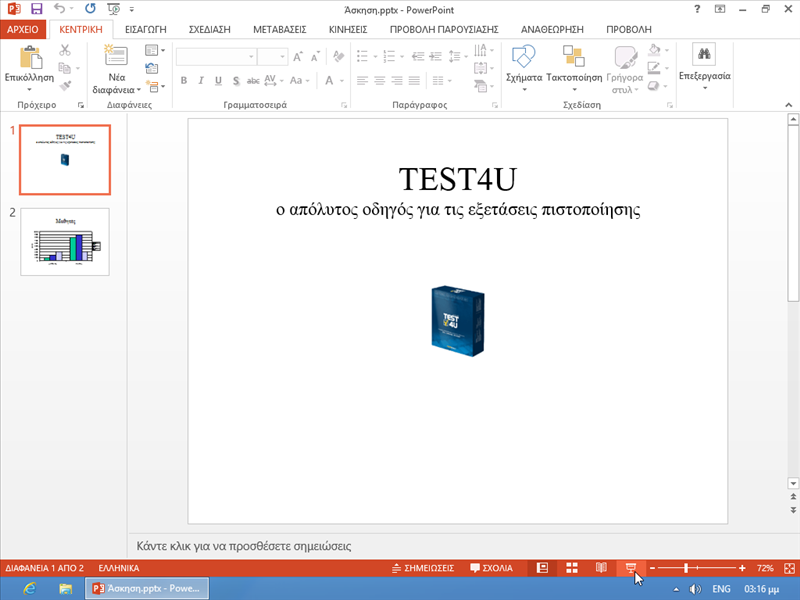Click the ΕΛΛΗΝΙΚΑ language indicator
This screenshot has height=600, width=800.
click(119, 568)
